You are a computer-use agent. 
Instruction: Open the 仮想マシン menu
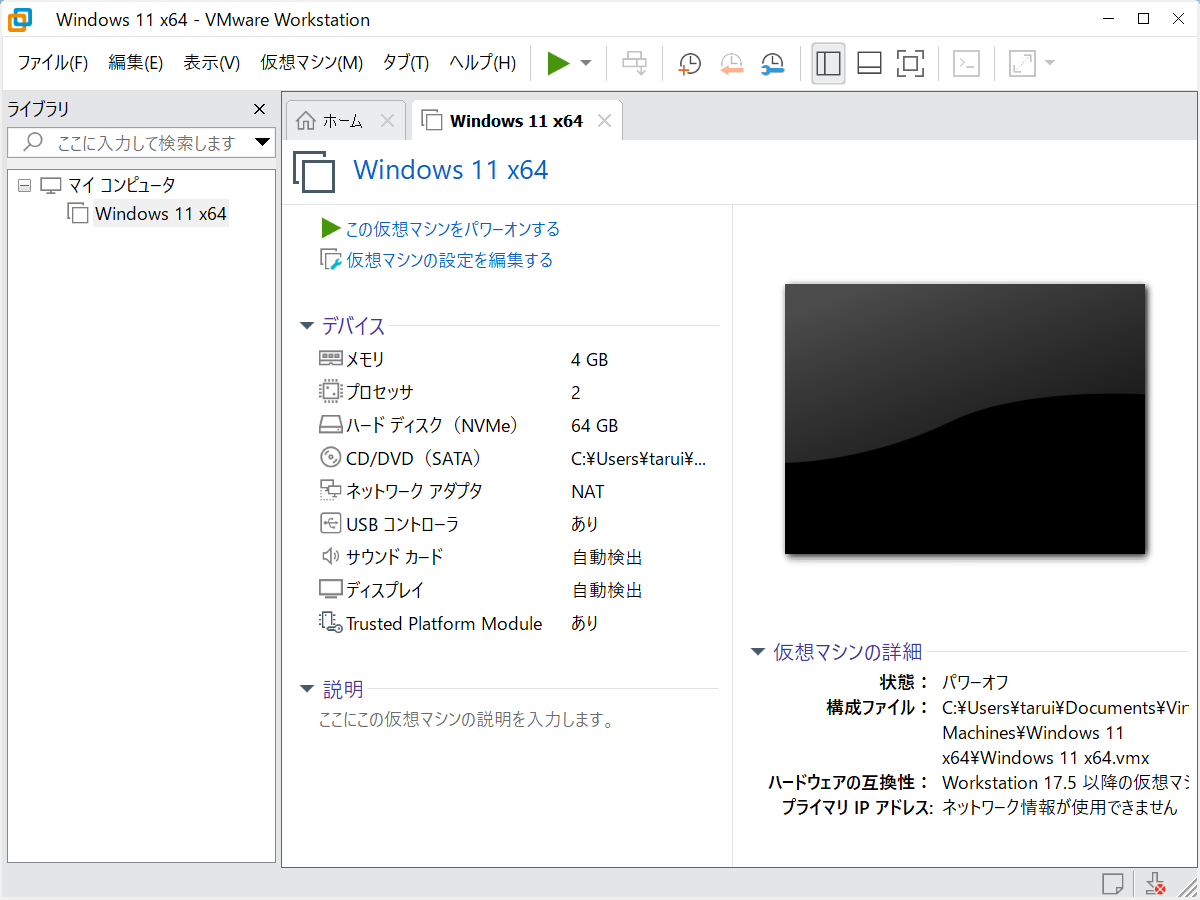(x=311, y=62)
